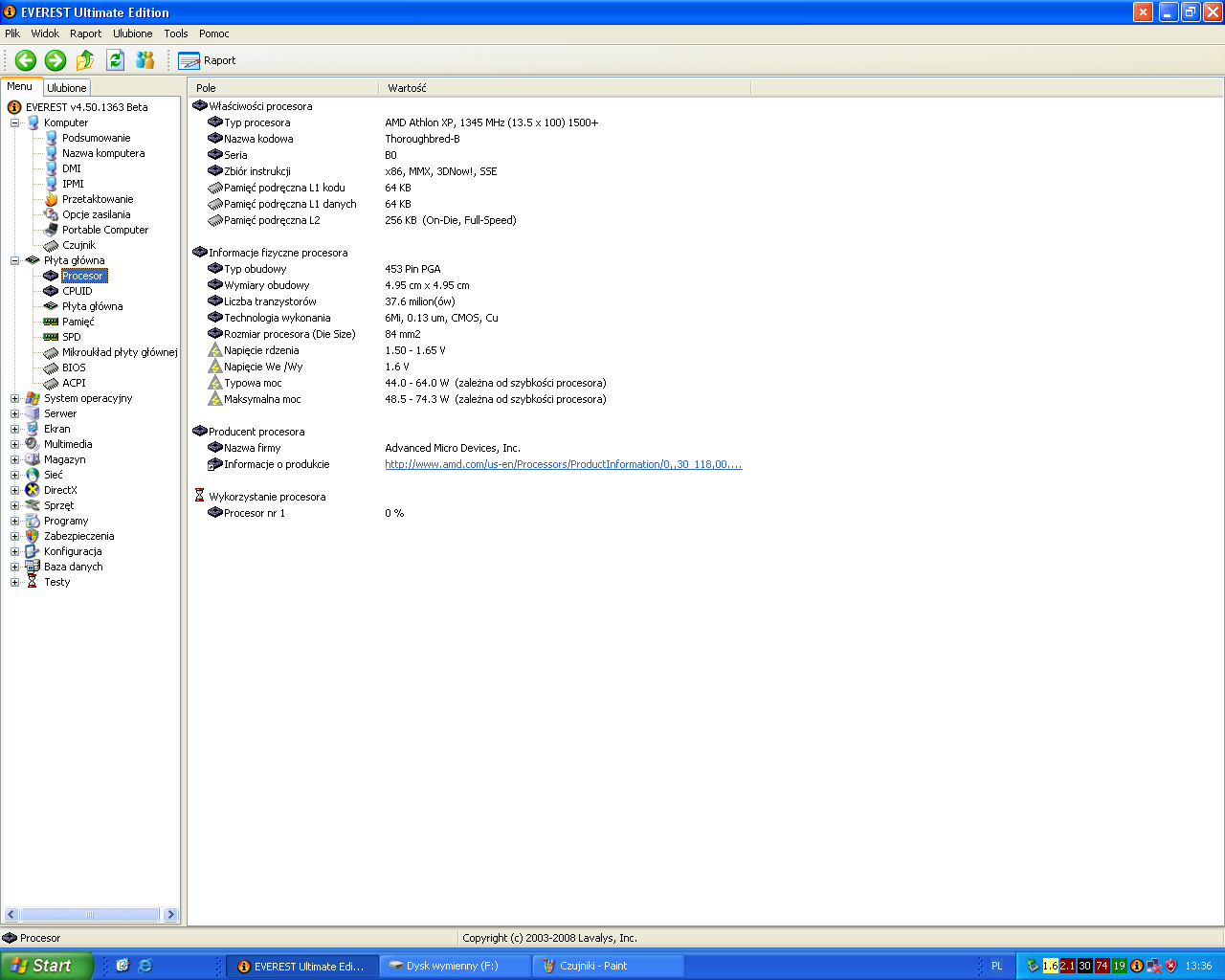1225x980 pixels.
Task: Click the EVEREST Ultimate Edition taskbar button
Action: pyautogui.click(x=302, y=966)
